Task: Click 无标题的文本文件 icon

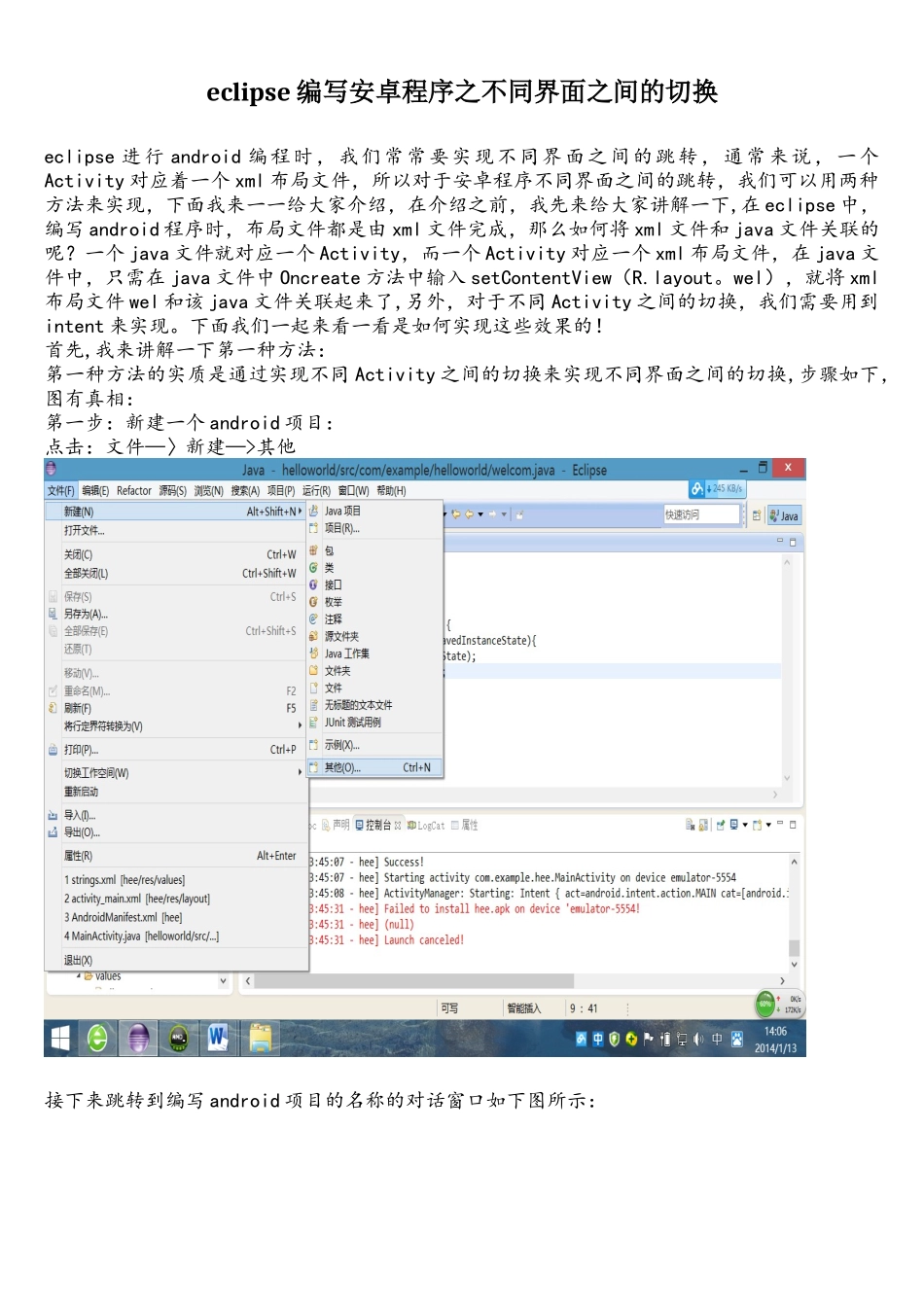Action: (314, 705)
